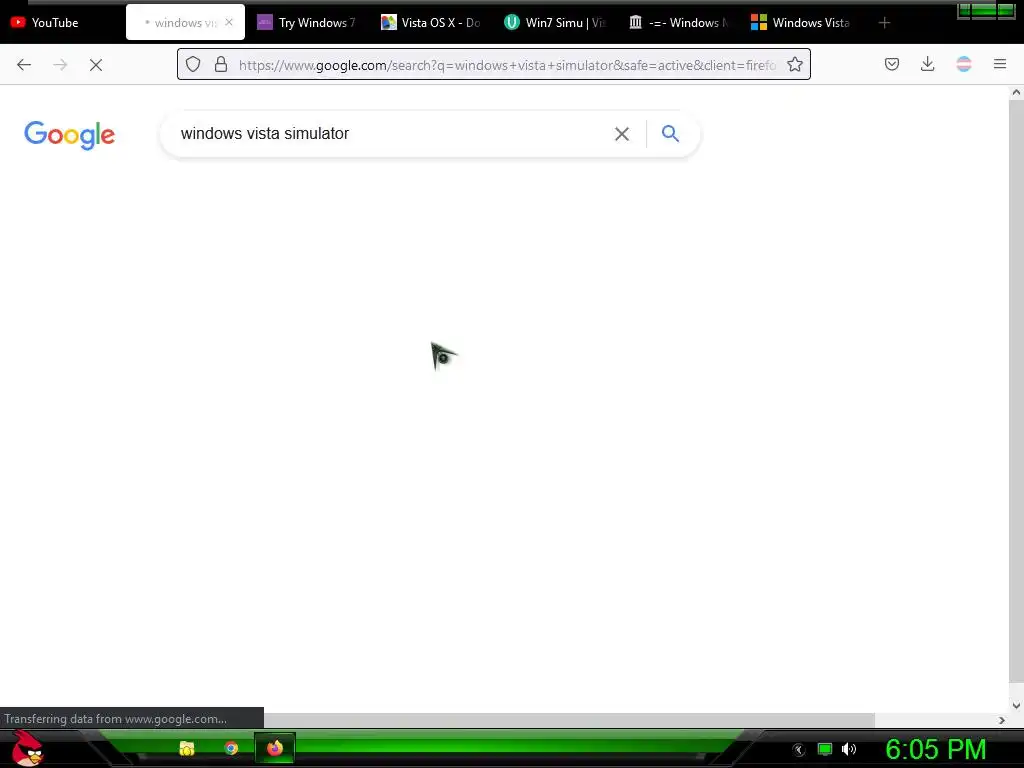Click the Firefox taskbar icon
The height and width of the screenshot is (768, 1024).
point(275,748)
